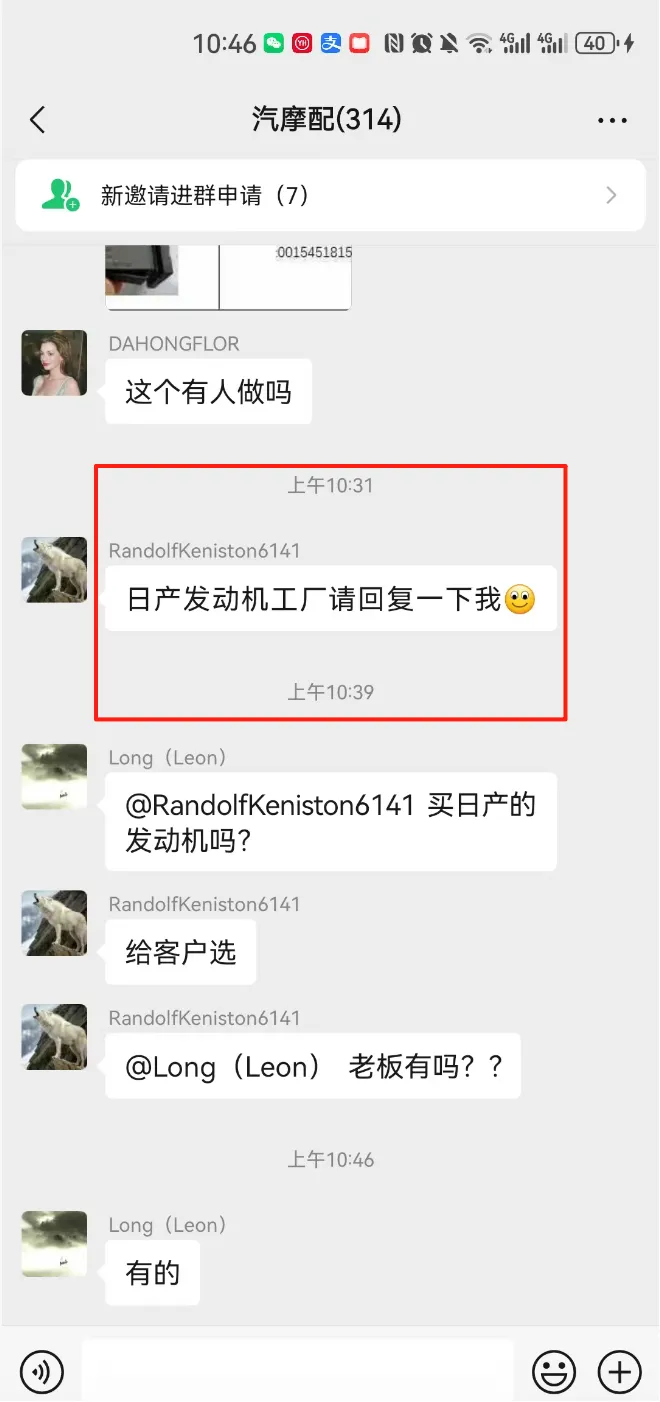
Task: Open the partially visible image message
Action: pyautogui.click(x=228, y=277)
